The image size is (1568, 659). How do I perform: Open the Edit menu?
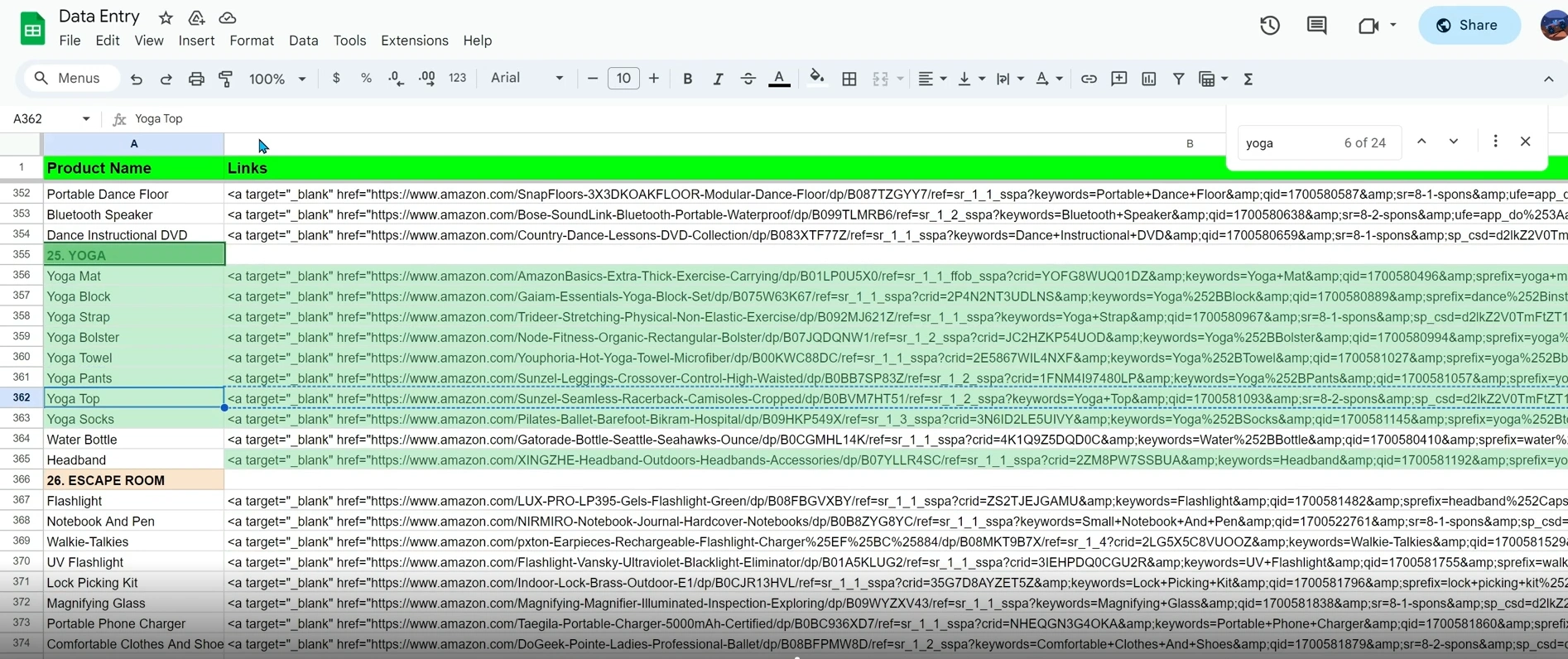108,41
